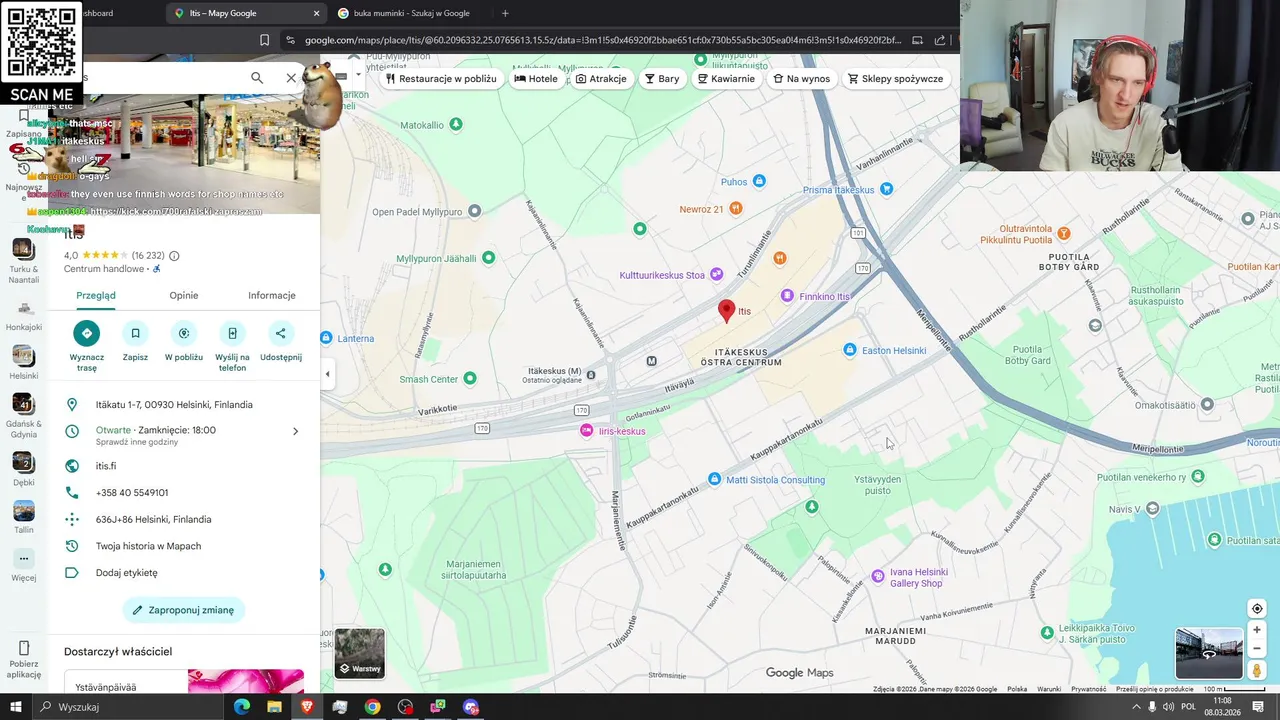This screenshot has height=720, width=1280.
Task: Click the Finnkino Itis cinema marker
Action: [x=788, y=296]
